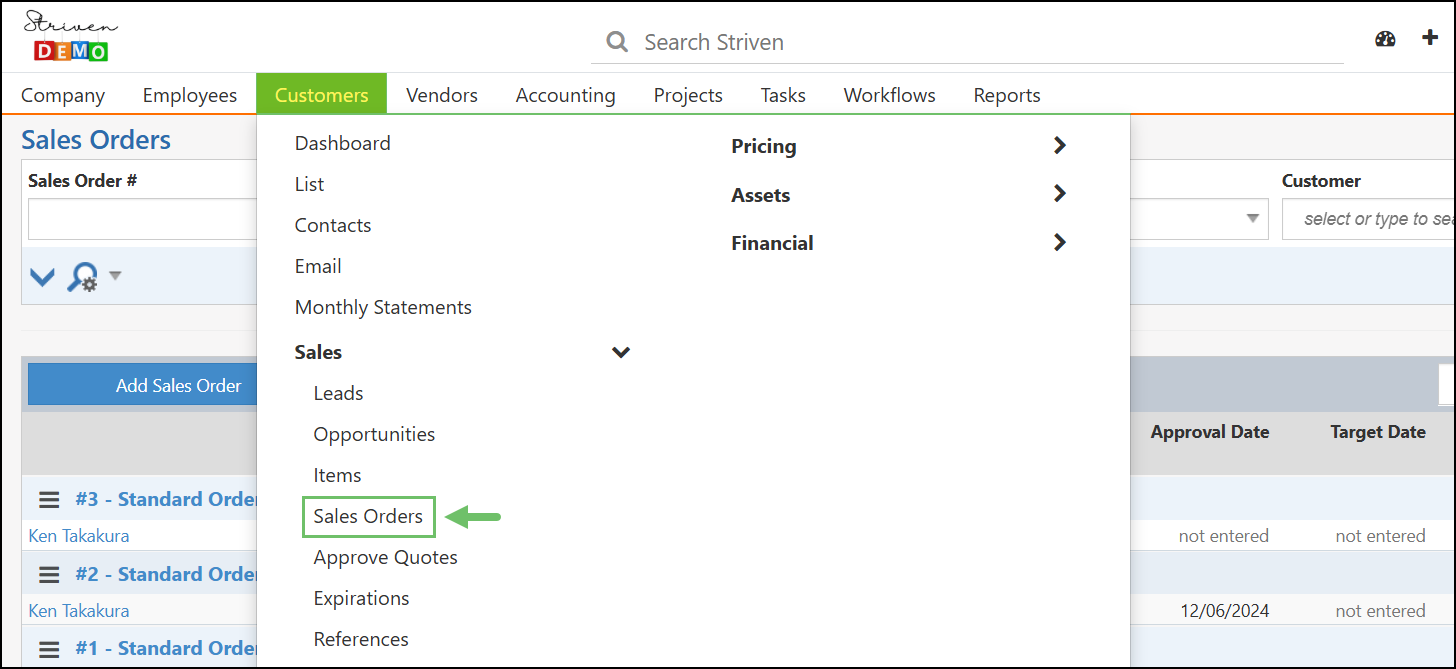Click the Sales Orders page heading

[x=96, y=140]
